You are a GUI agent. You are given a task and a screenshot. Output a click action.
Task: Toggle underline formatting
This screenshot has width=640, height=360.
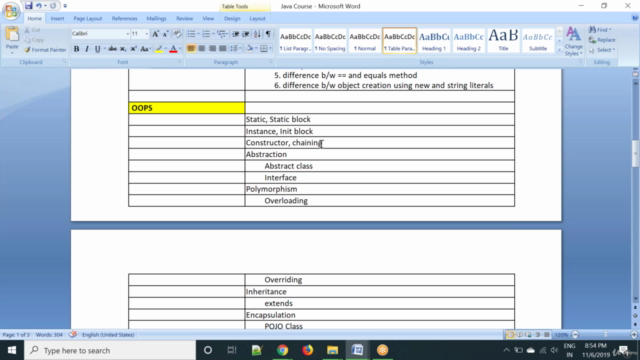[97, 49]
